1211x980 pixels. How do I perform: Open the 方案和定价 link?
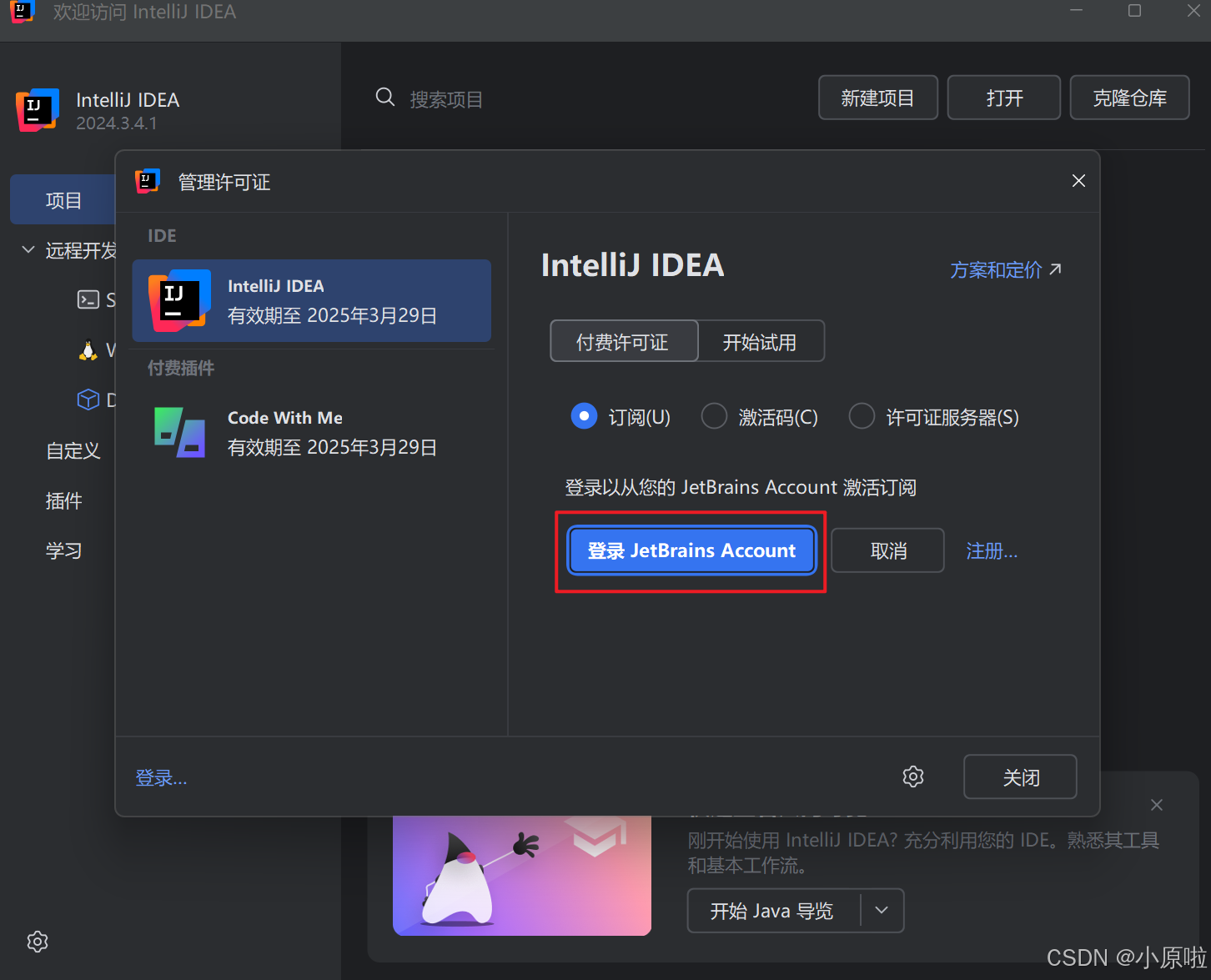[1006, 269]
